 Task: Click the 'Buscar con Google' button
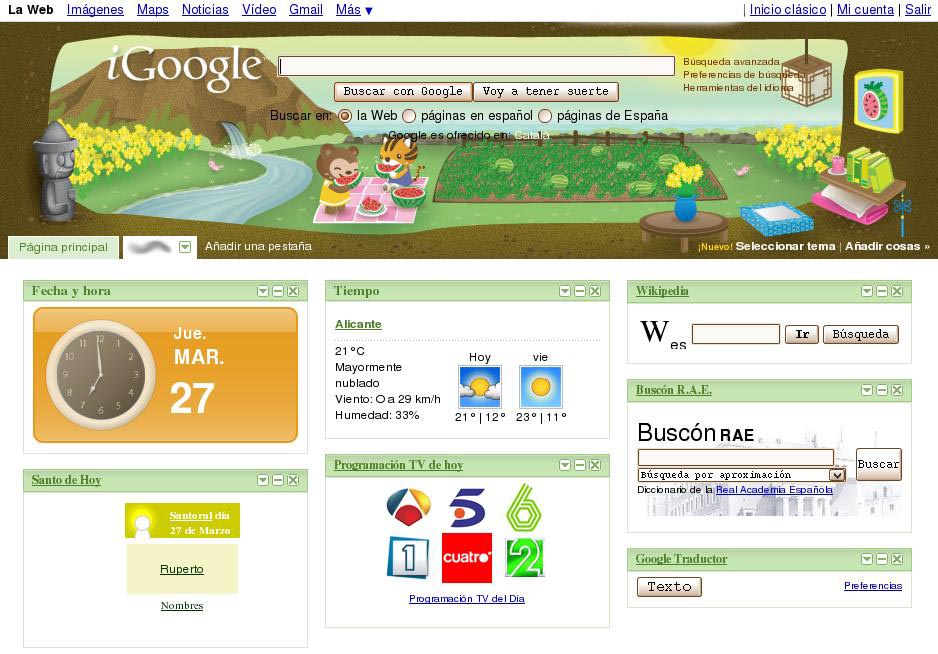pyautogui.click(x=403, y=92)
